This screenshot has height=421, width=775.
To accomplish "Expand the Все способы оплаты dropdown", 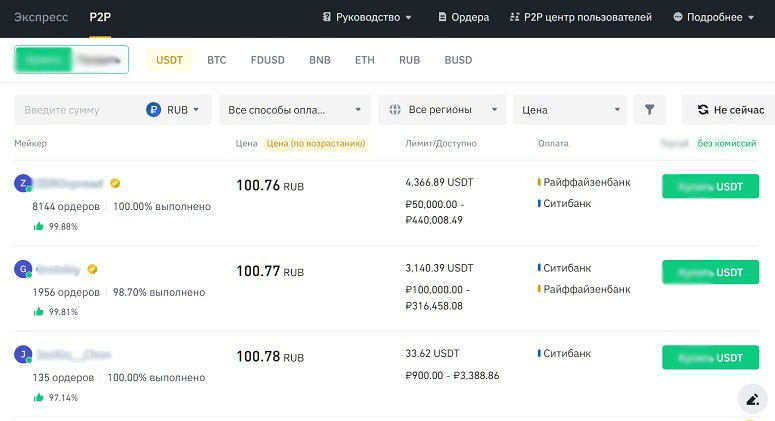I will (x=294, y=110).
